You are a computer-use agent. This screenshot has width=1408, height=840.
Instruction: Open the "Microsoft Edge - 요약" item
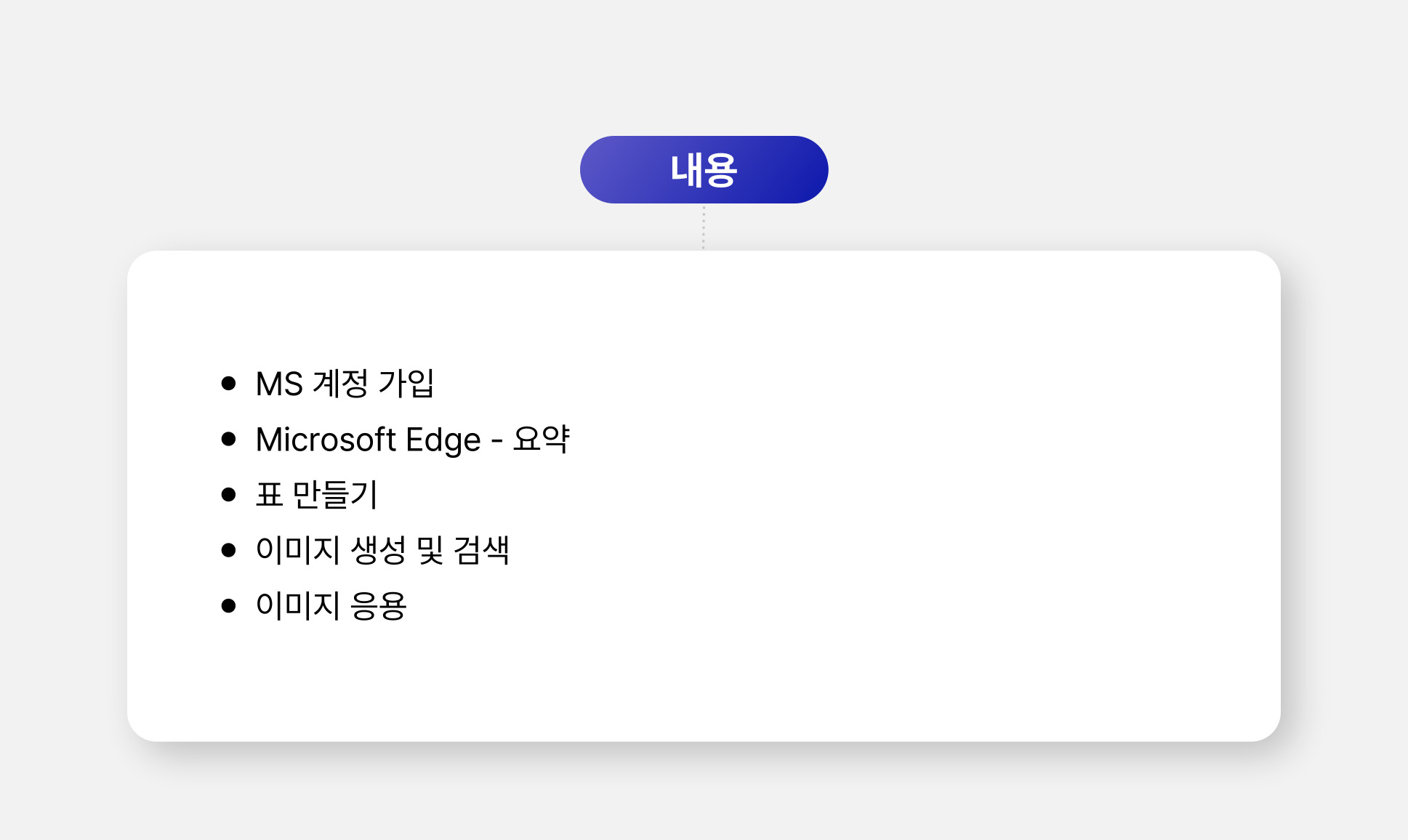[412, 440]
